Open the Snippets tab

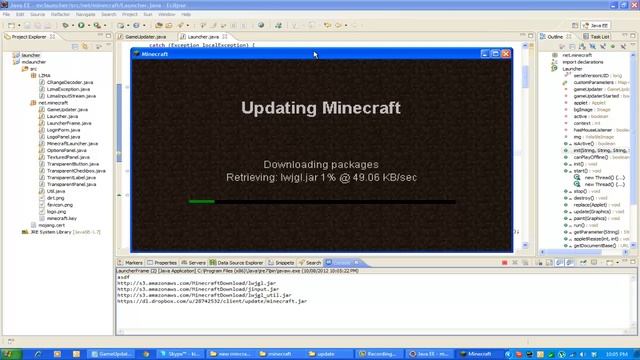[x=281, y=262]
